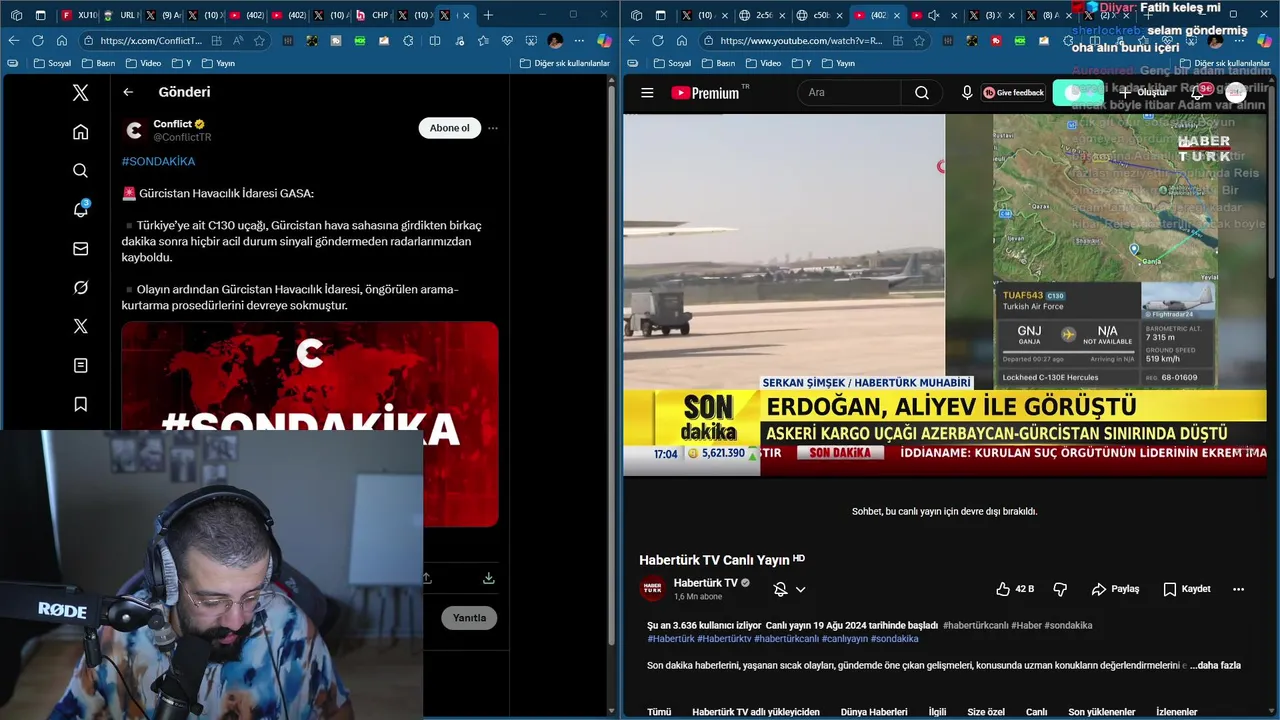This screenshot has height=720, width=1280.
Task: Open Grok icon in X sidebar
Action: point(81,288)
